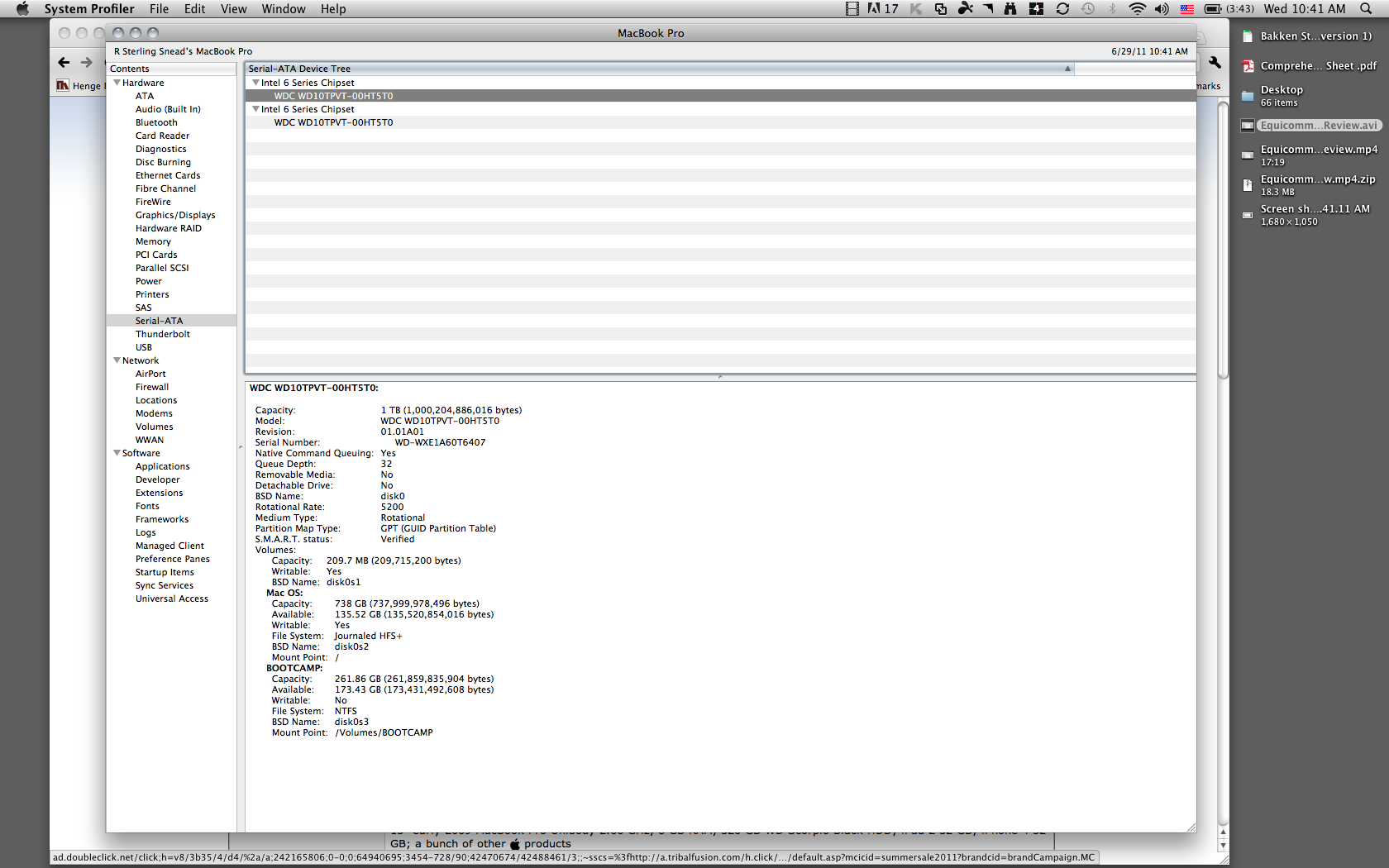
Task: Sort the Serial-ATA Device Tree column header
Action: point(660,69)
